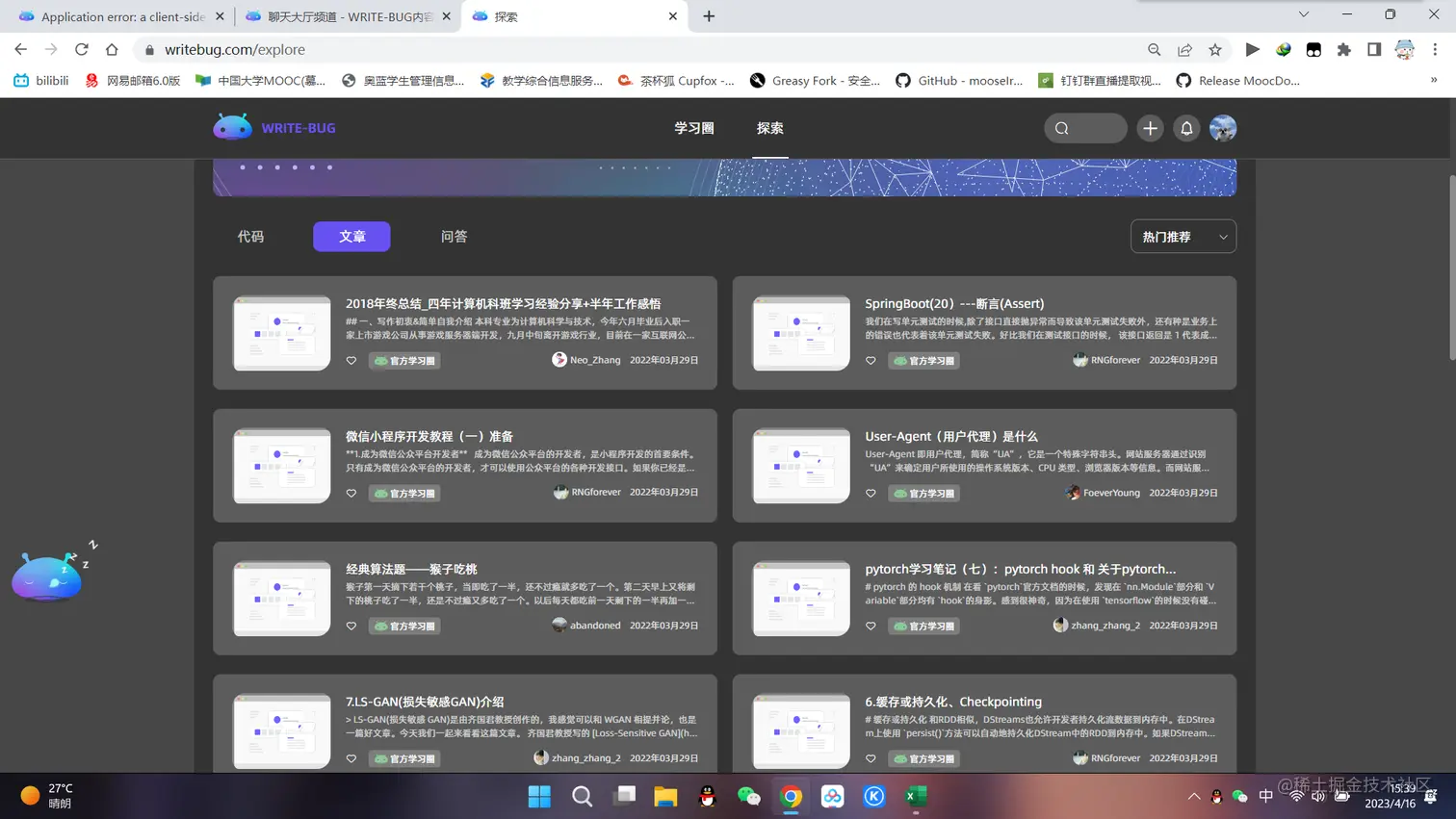The image size is (1456, 819).
Task: Show more bookmarks chevron
Action: 1434,81
